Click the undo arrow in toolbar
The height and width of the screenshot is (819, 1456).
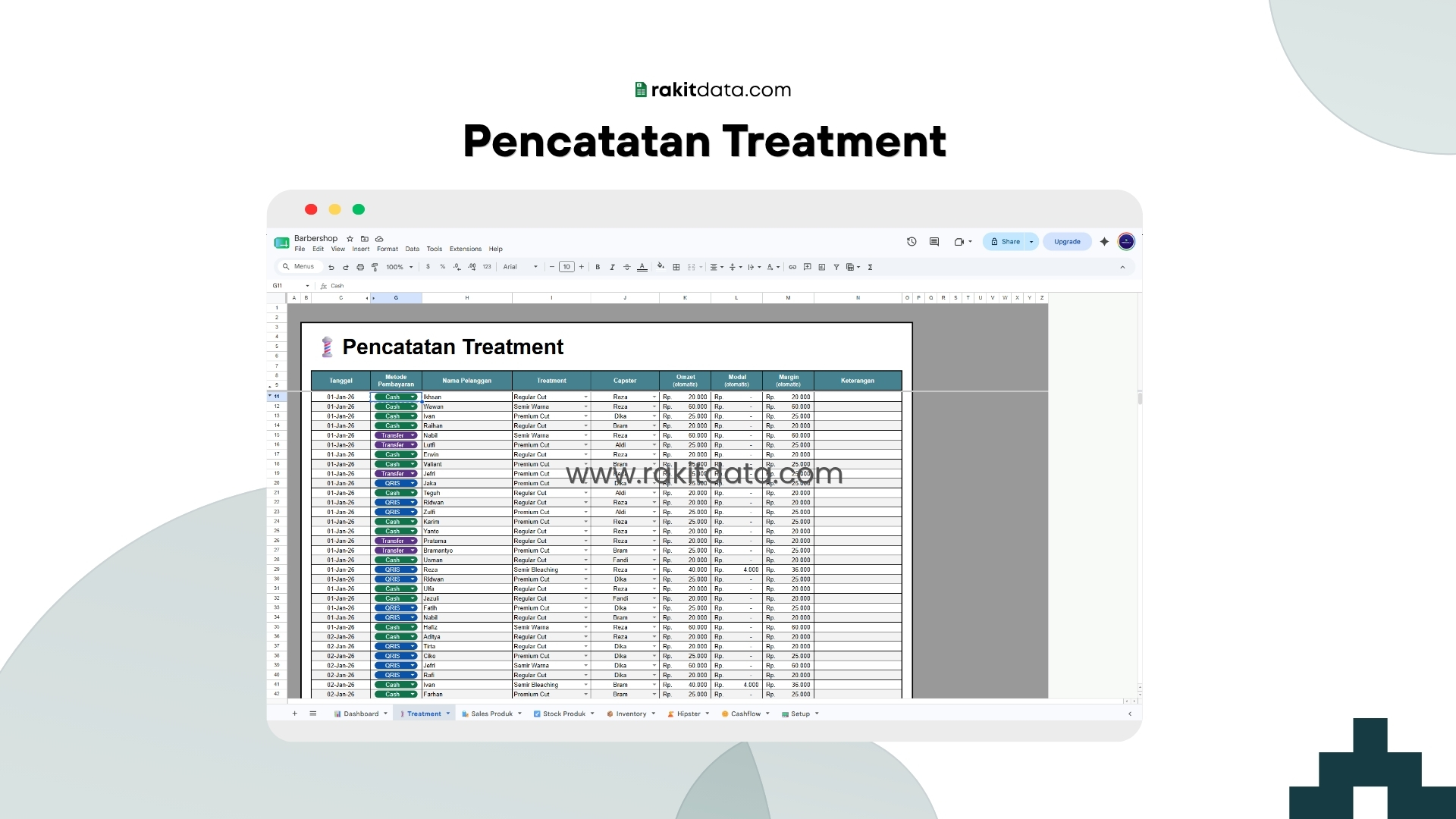(x=331, y=267)
